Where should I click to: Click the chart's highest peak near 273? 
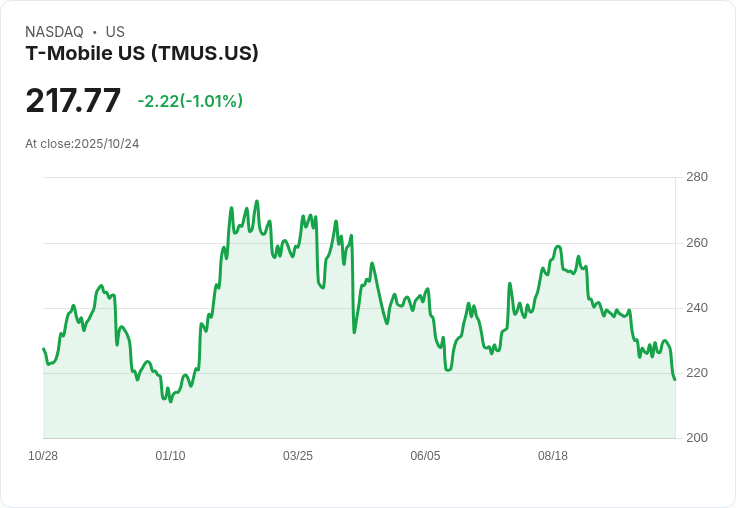click(257, 201)
